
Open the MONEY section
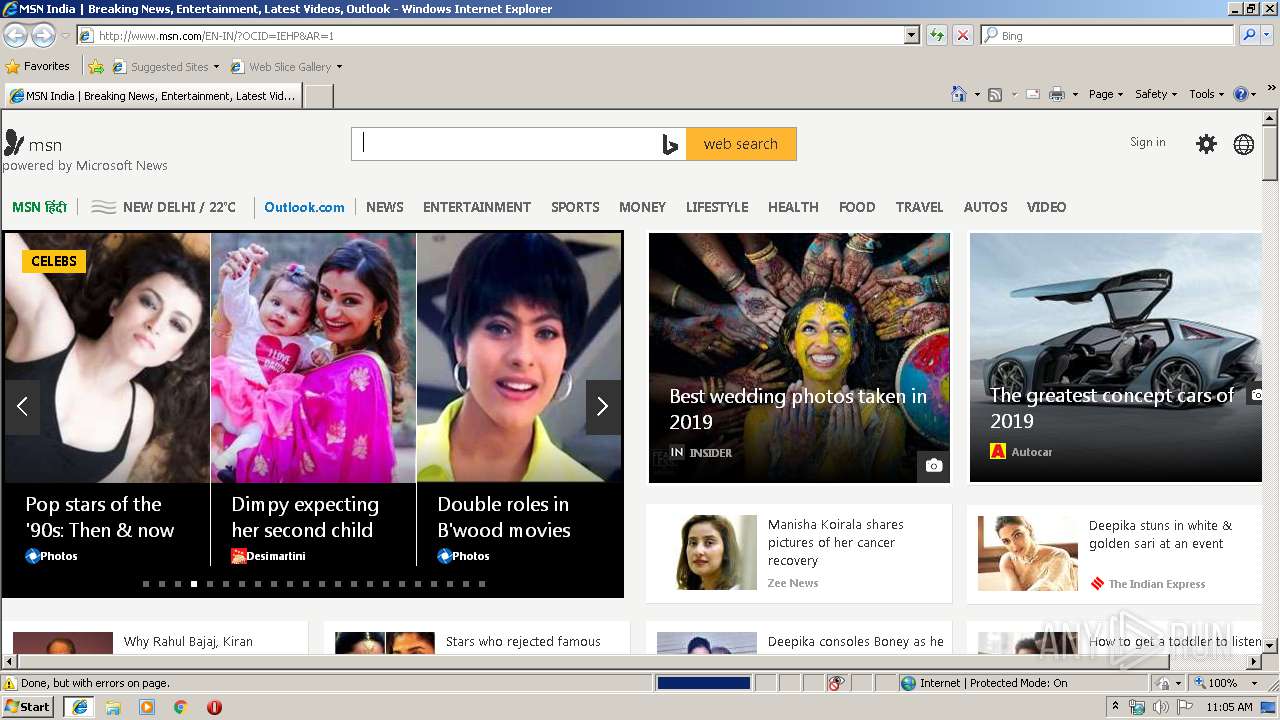(x=642, y=207)
